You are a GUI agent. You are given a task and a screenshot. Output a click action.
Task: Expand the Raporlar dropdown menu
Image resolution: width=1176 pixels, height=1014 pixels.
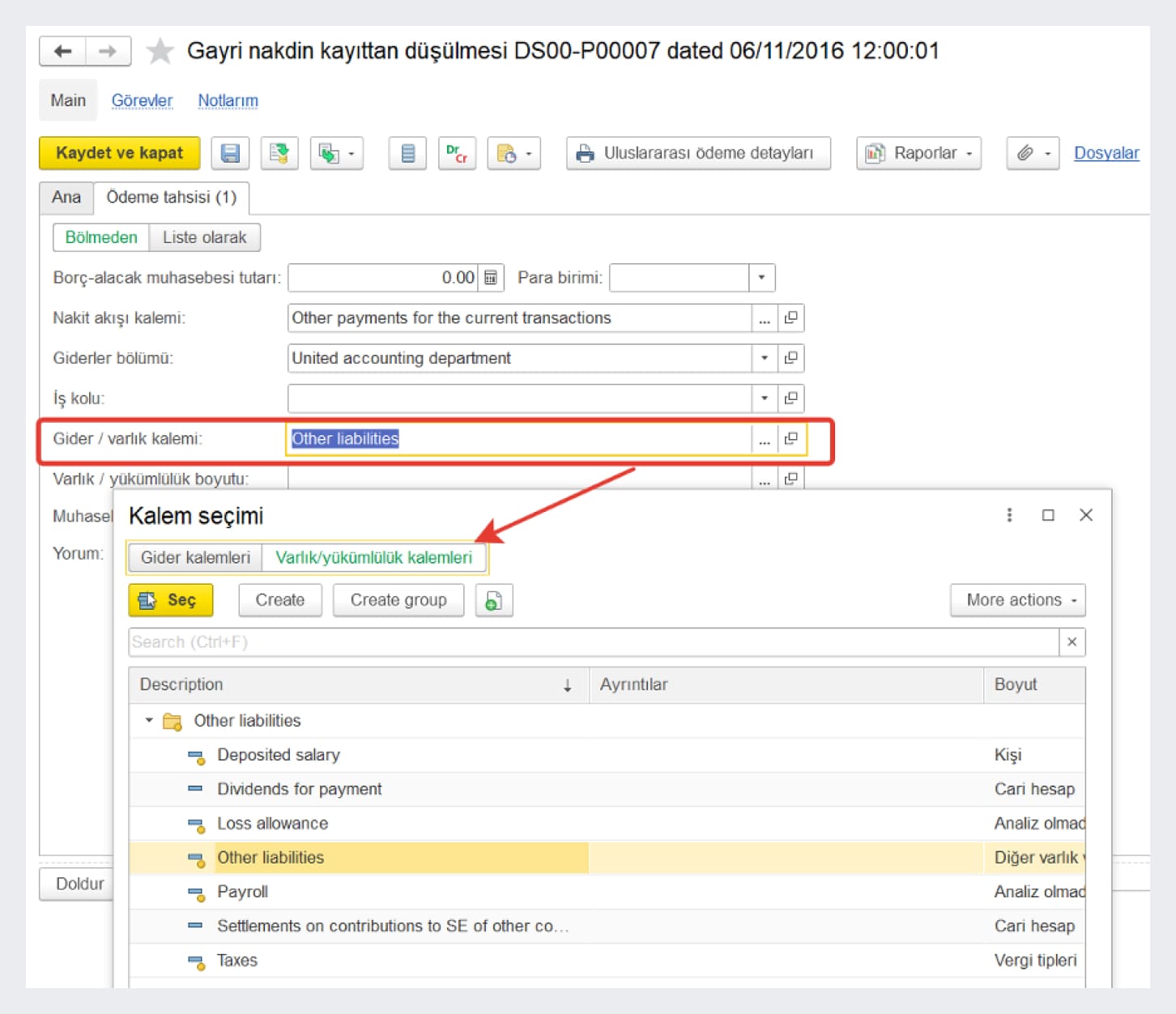(918, 153)
